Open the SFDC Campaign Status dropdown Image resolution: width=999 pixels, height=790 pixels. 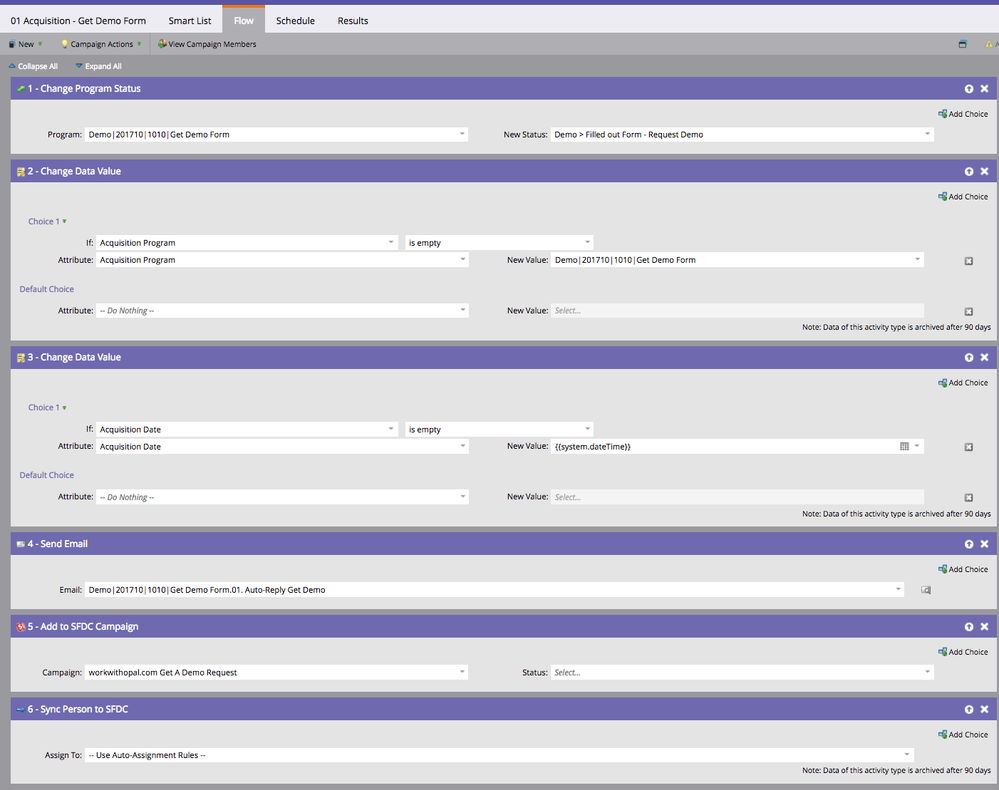(742, 672)
